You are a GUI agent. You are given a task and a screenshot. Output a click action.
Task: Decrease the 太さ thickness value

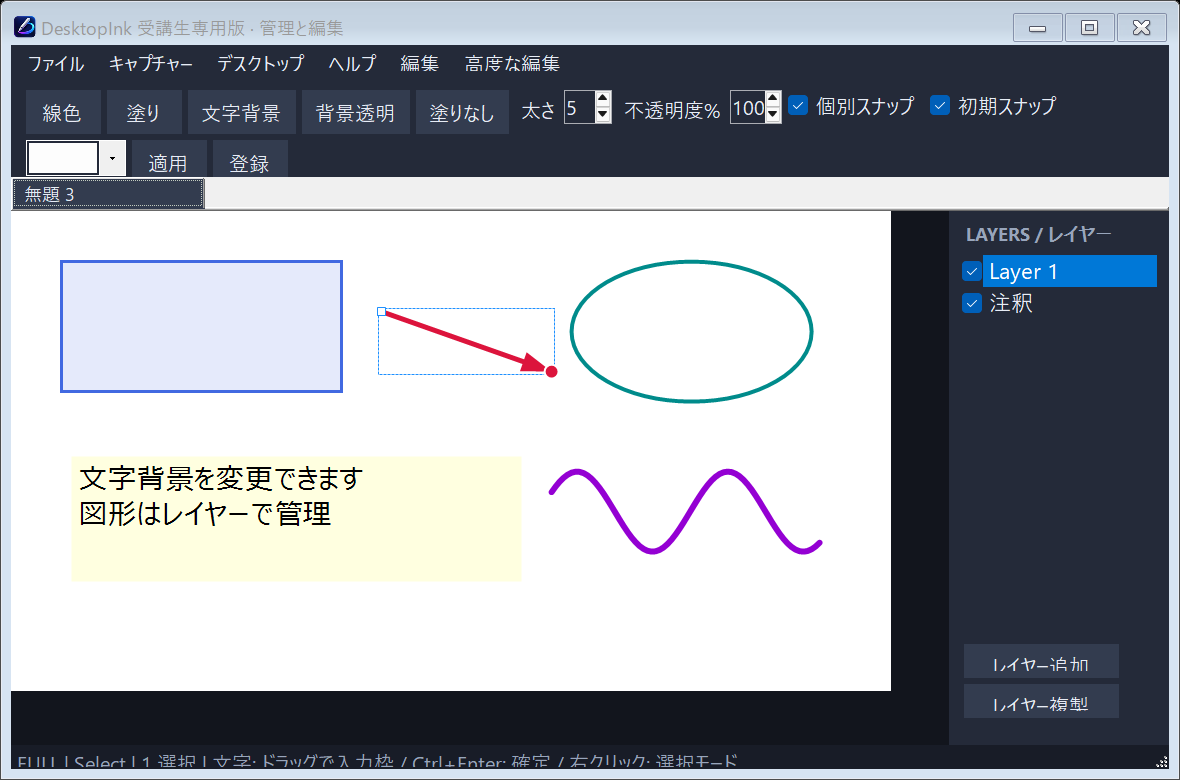point(602,115)
